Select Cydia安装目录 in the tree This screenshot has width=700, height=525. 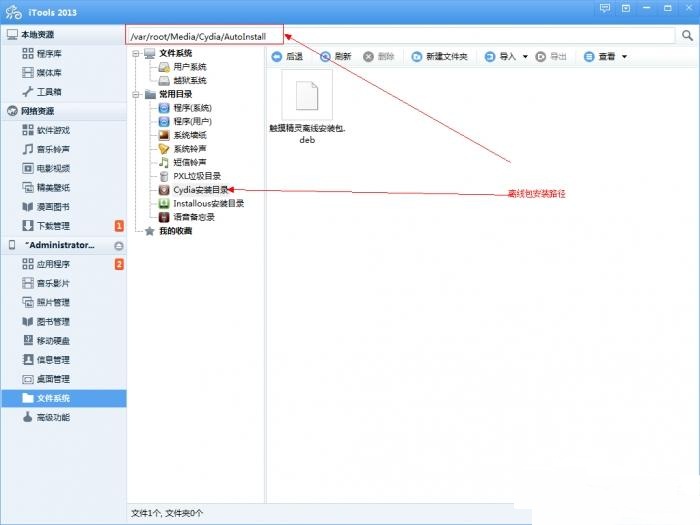[x=198, y=189]
